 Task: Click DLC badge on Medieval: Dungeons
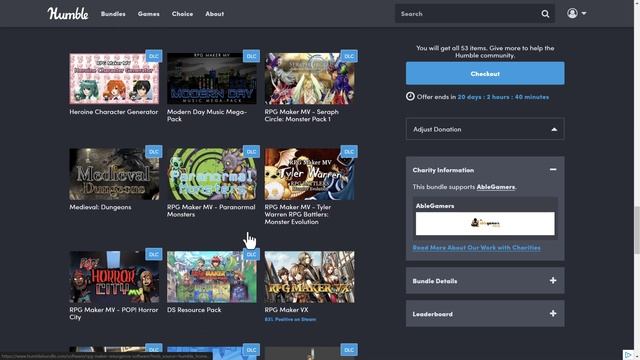point(153,152)
